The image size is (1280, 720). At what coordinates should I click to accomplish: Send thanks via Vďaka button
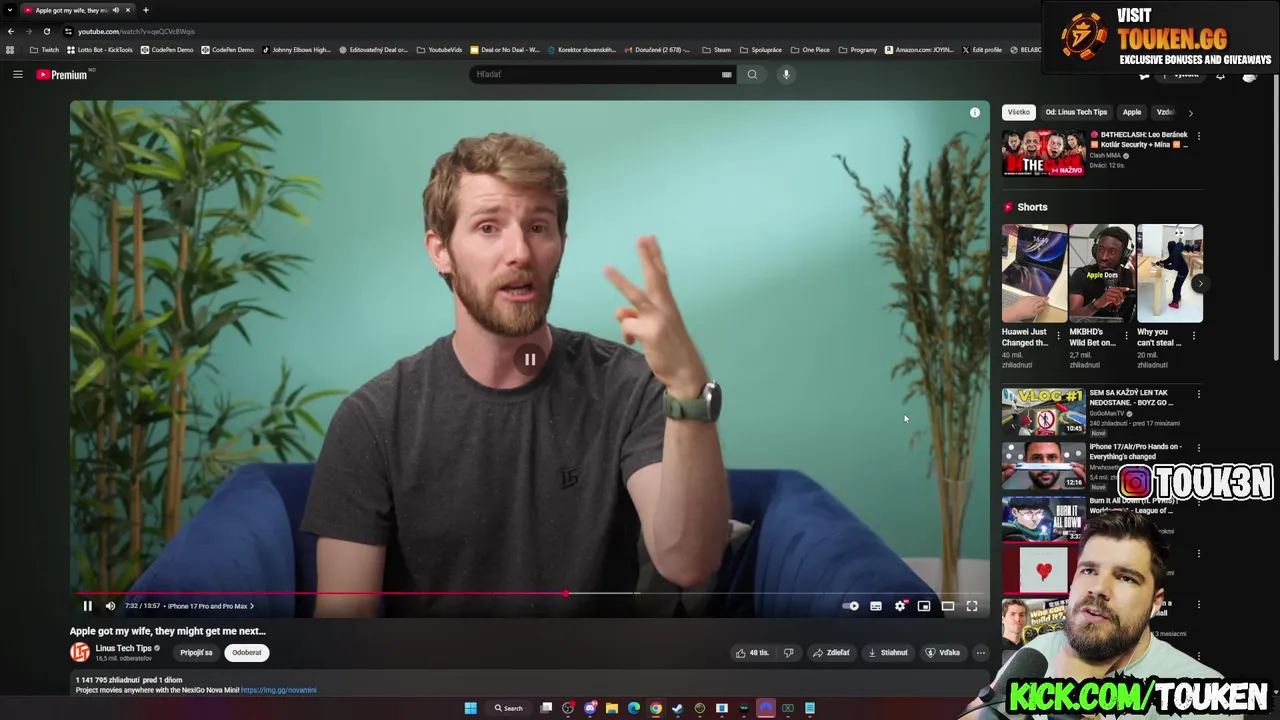[943, 653]
